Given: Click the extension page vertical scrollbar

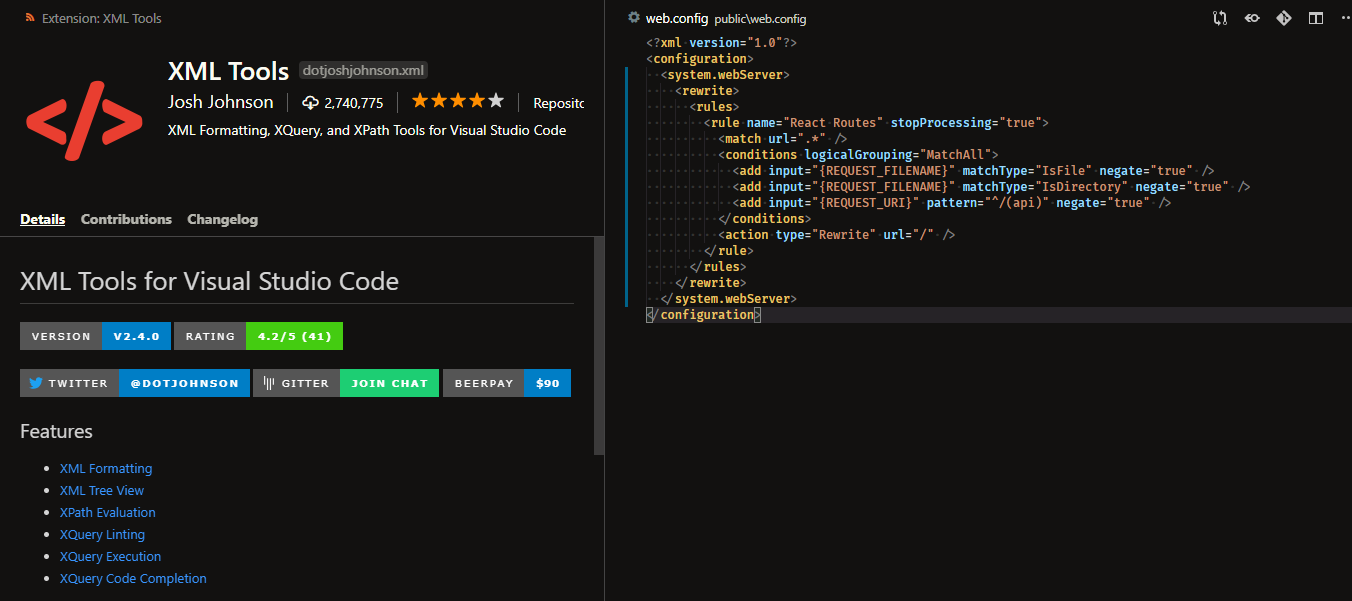Looking at the screenshot, I should (x=599, y=346).
